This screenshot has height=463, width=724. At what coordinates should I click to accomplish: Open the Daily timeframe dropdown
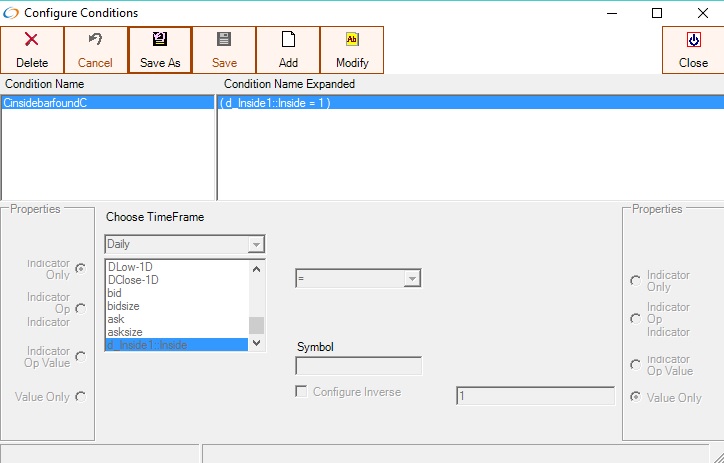(256, 244)
